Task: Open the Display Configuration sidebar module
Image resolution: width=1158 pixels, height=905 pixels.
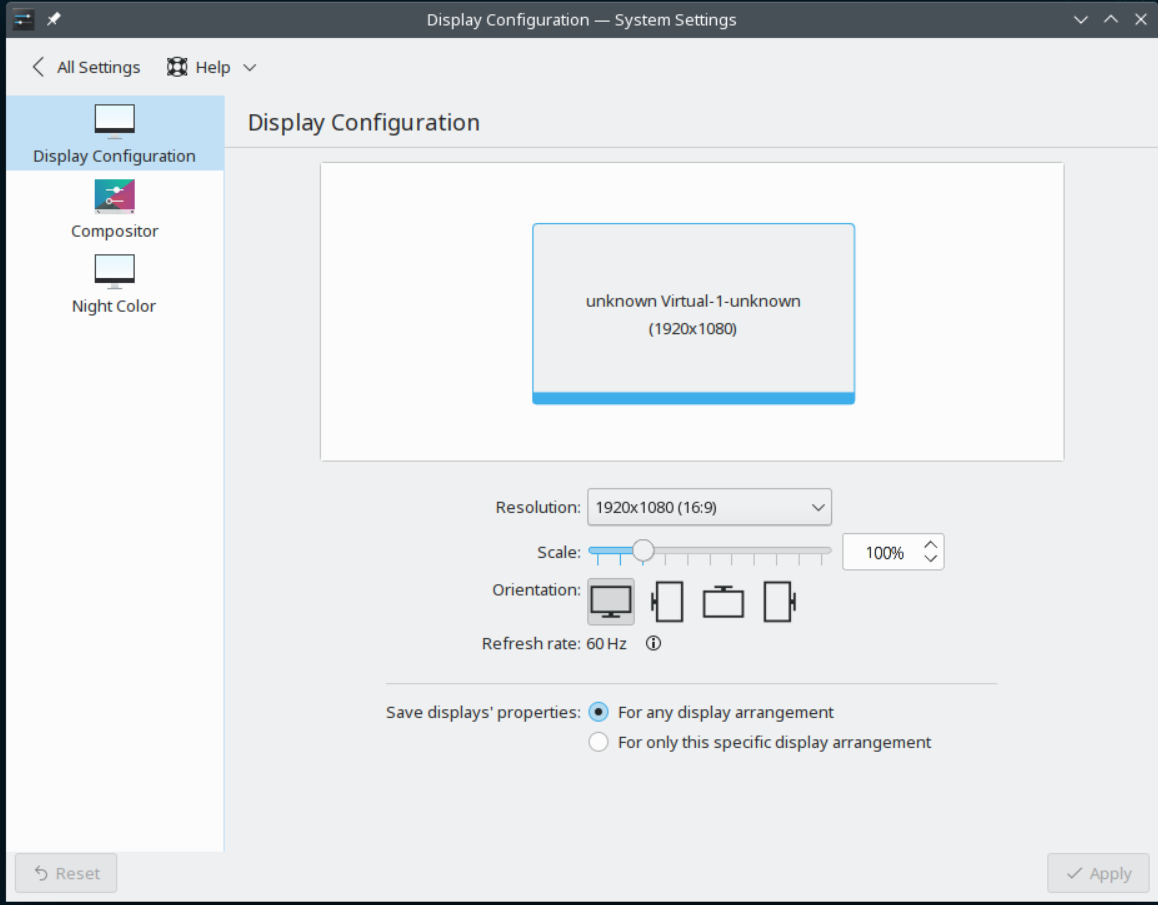Action: tap(114, 133)
